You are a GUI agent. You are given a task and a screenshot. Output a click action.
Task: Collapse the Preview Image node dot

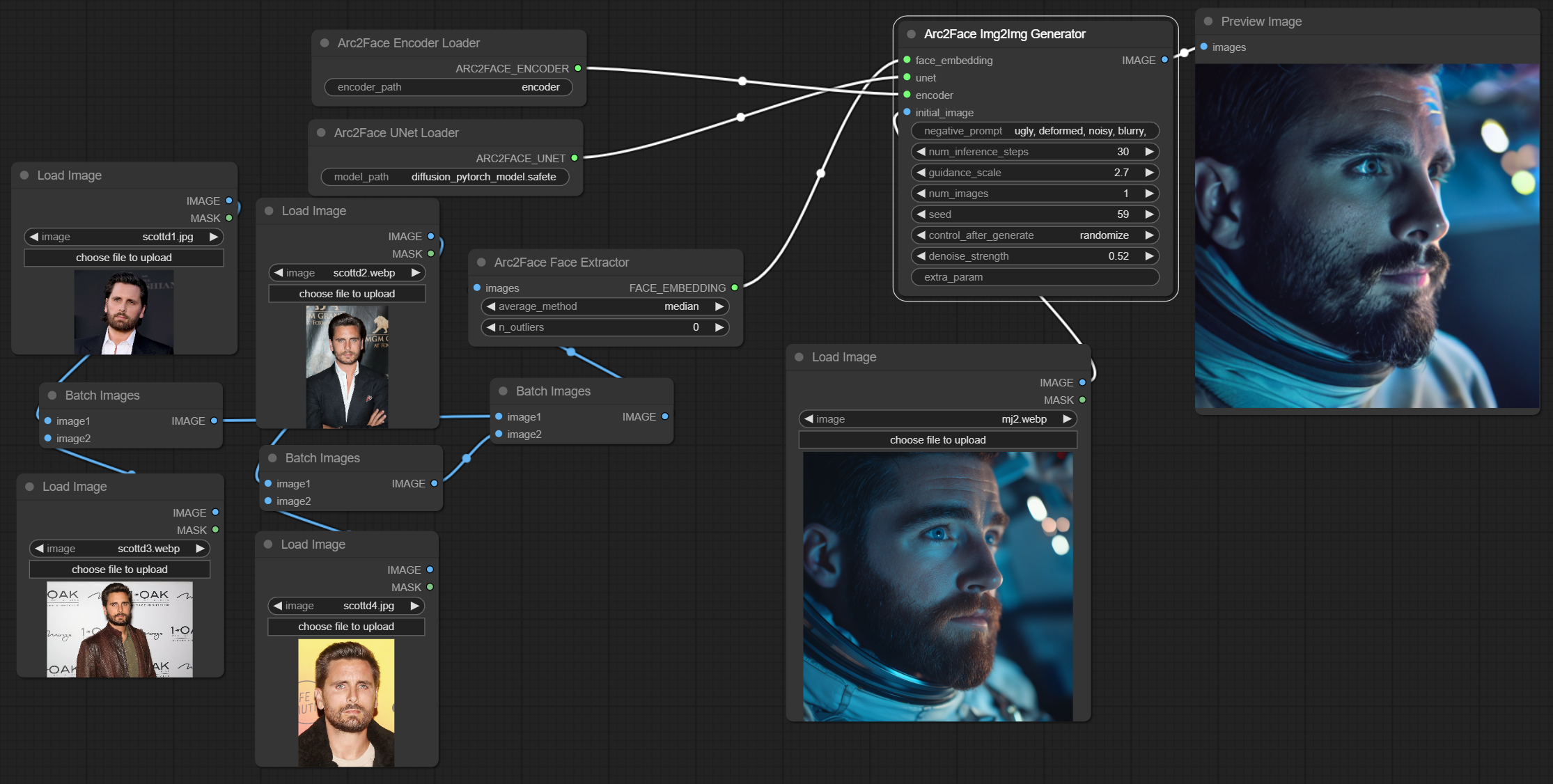[1208, 22]
